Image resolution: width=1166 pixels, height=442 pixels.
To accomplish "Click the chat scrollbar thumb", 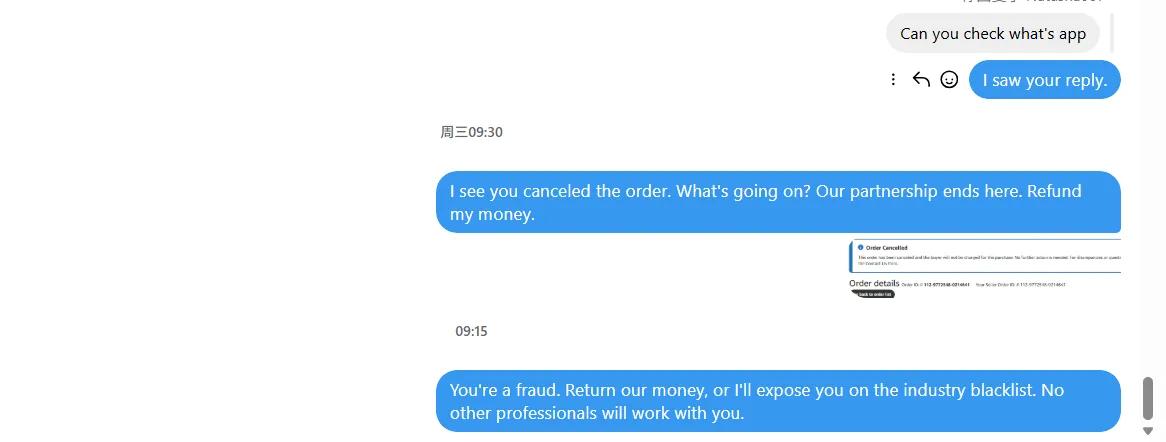I will coord(1148,398).
